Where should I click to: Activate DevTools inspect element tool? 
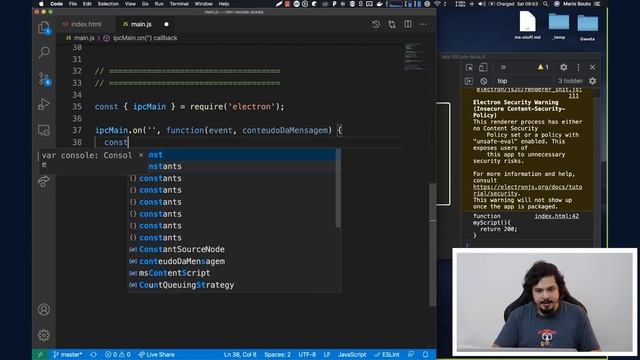click(469, 68)
